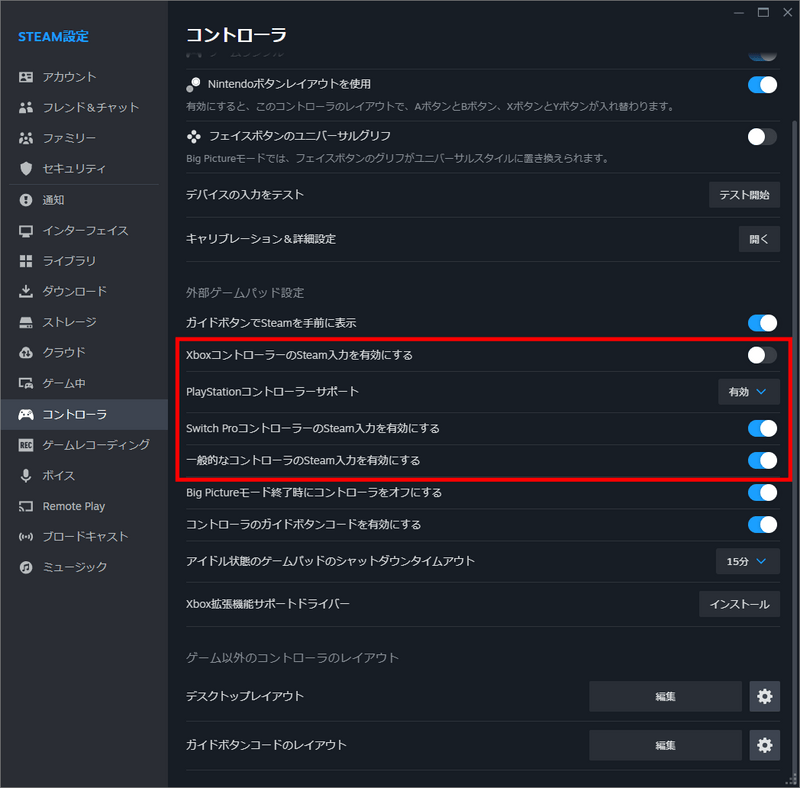Open the PlayStationコントローラーサポート 有効 dropdown
The image size is (800, 788).
[748, 391]
